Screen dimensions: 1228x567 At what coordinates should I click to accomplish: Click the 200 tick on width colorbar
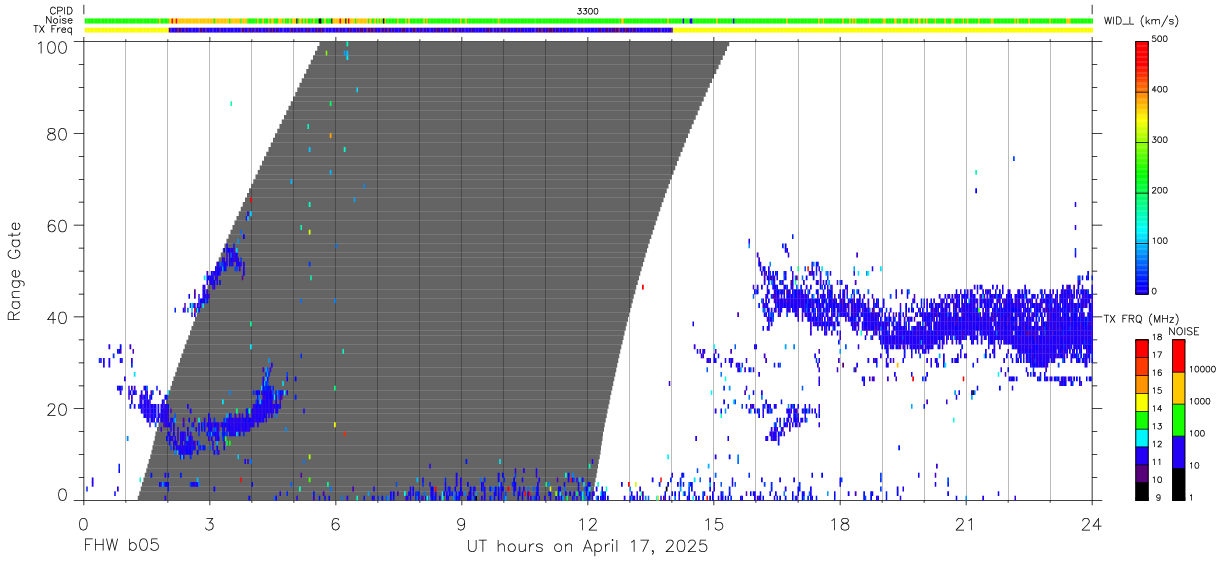click(x=1162, y=190)
